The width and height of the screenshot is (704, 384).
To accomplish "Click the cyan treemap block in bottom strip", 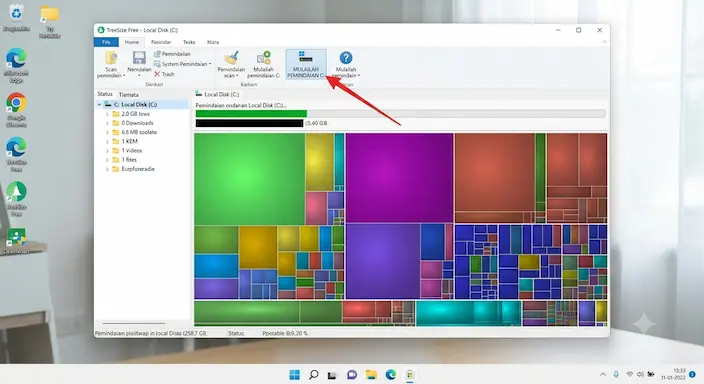I will (444, 313).
